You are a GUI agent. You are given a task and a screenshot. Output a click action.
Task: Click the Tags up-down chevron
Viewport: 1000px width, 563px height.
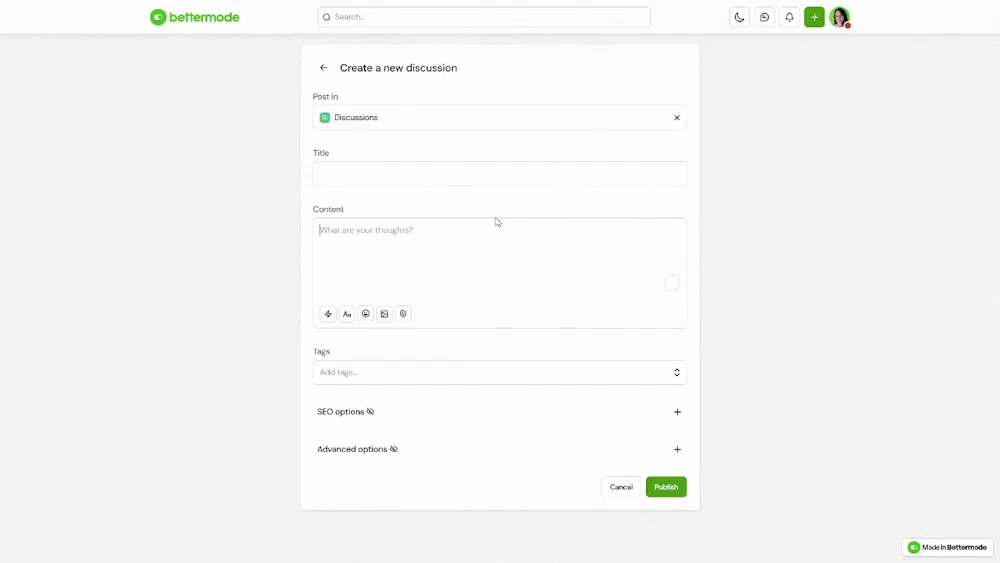pyautogui.click(x=677, y=372)
